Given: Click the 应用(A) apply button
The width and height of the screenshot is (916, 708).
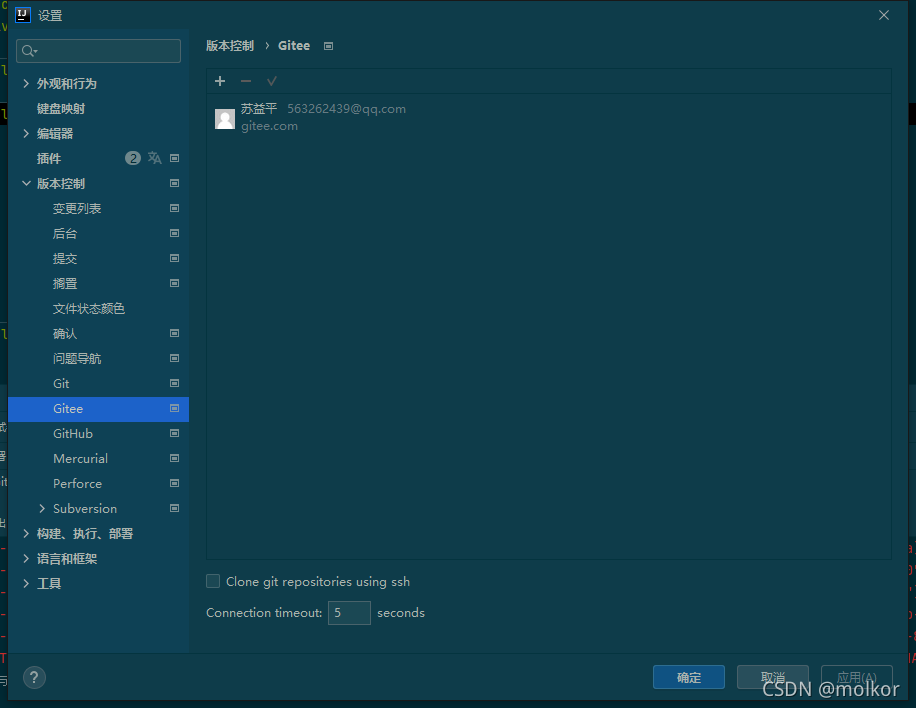Looking at the screenshot, I should [x=856, y=678].
